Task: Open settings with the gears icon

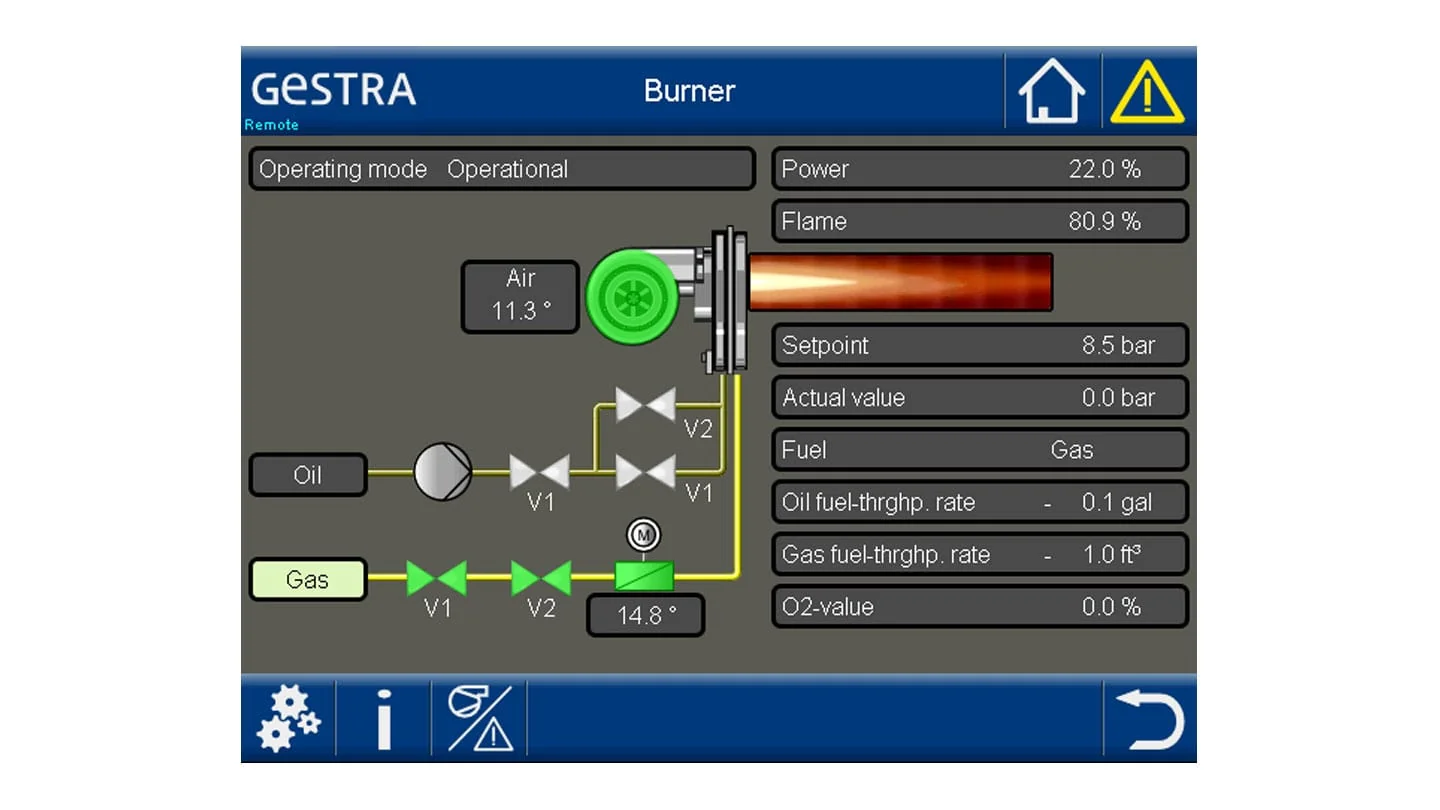Action: point(288,718)
